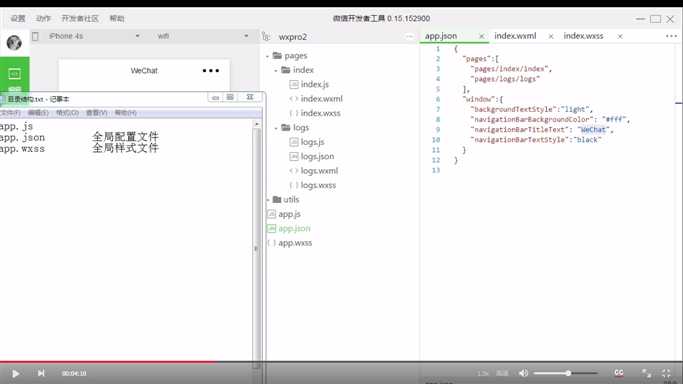The height and width of the screenshot is (384, 683).
Task: Open Notepad's 格式(O) menu
Action: pos(67,113)
